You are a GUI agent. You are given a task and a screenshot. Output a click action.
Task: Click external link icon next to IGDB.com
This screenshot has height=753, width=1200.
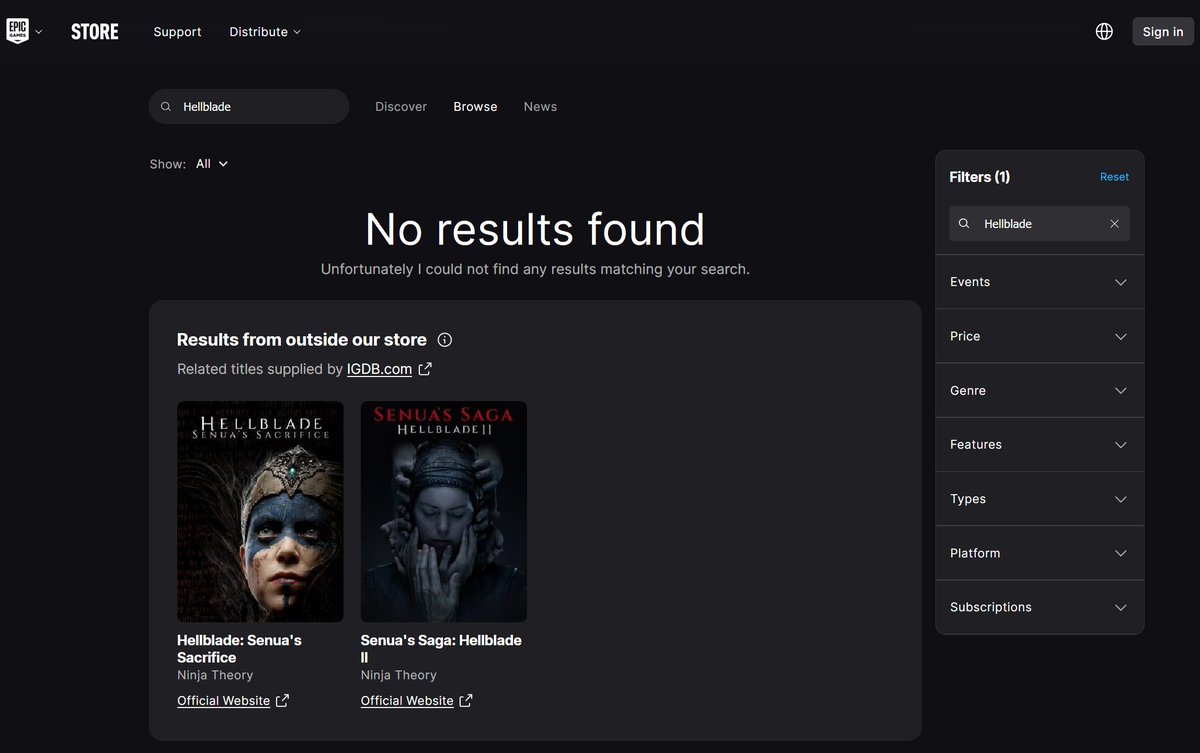click(425, 369)
